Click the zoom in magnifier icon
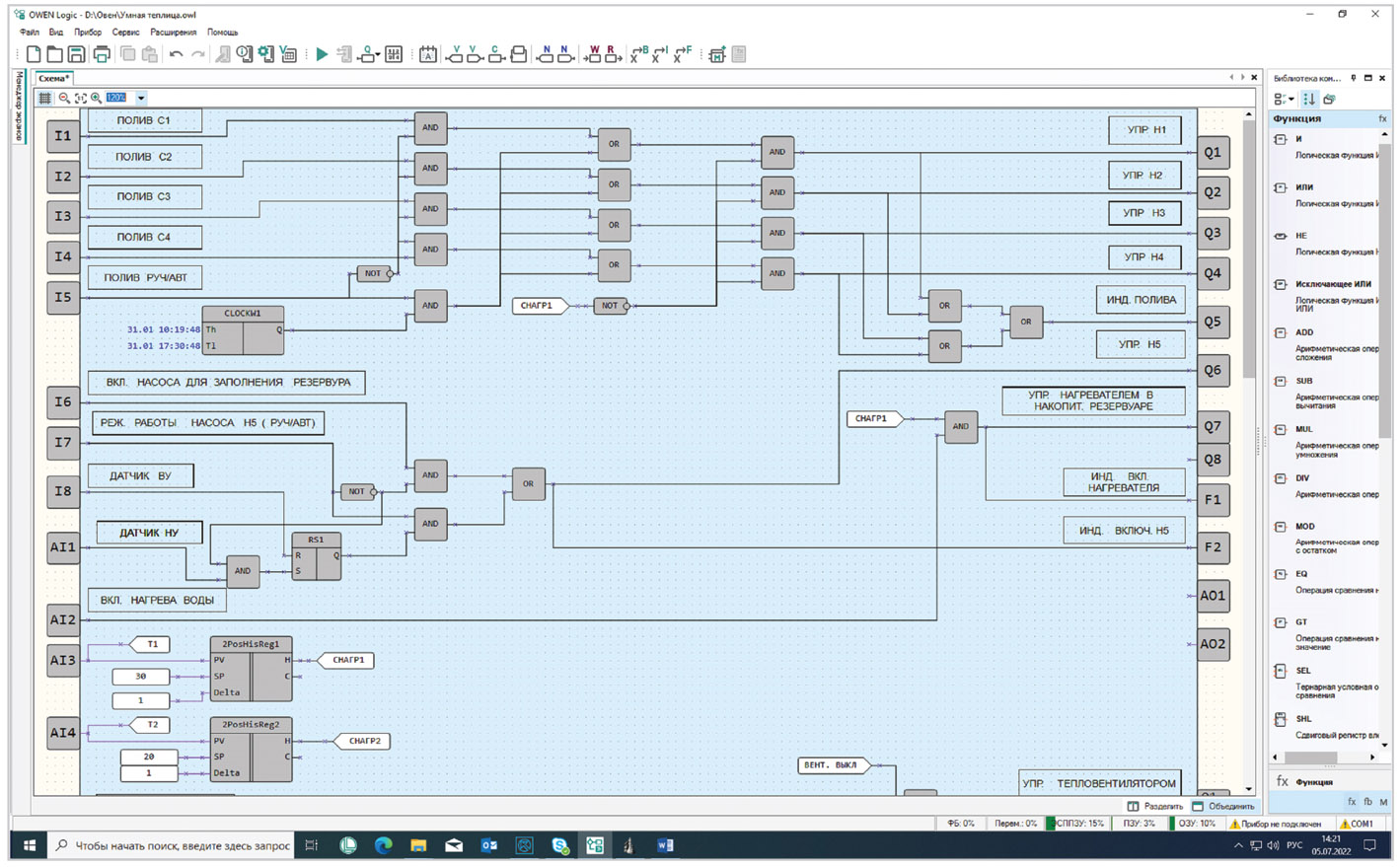This screenshot has height=867, width=1400. (x=96, y=98)
